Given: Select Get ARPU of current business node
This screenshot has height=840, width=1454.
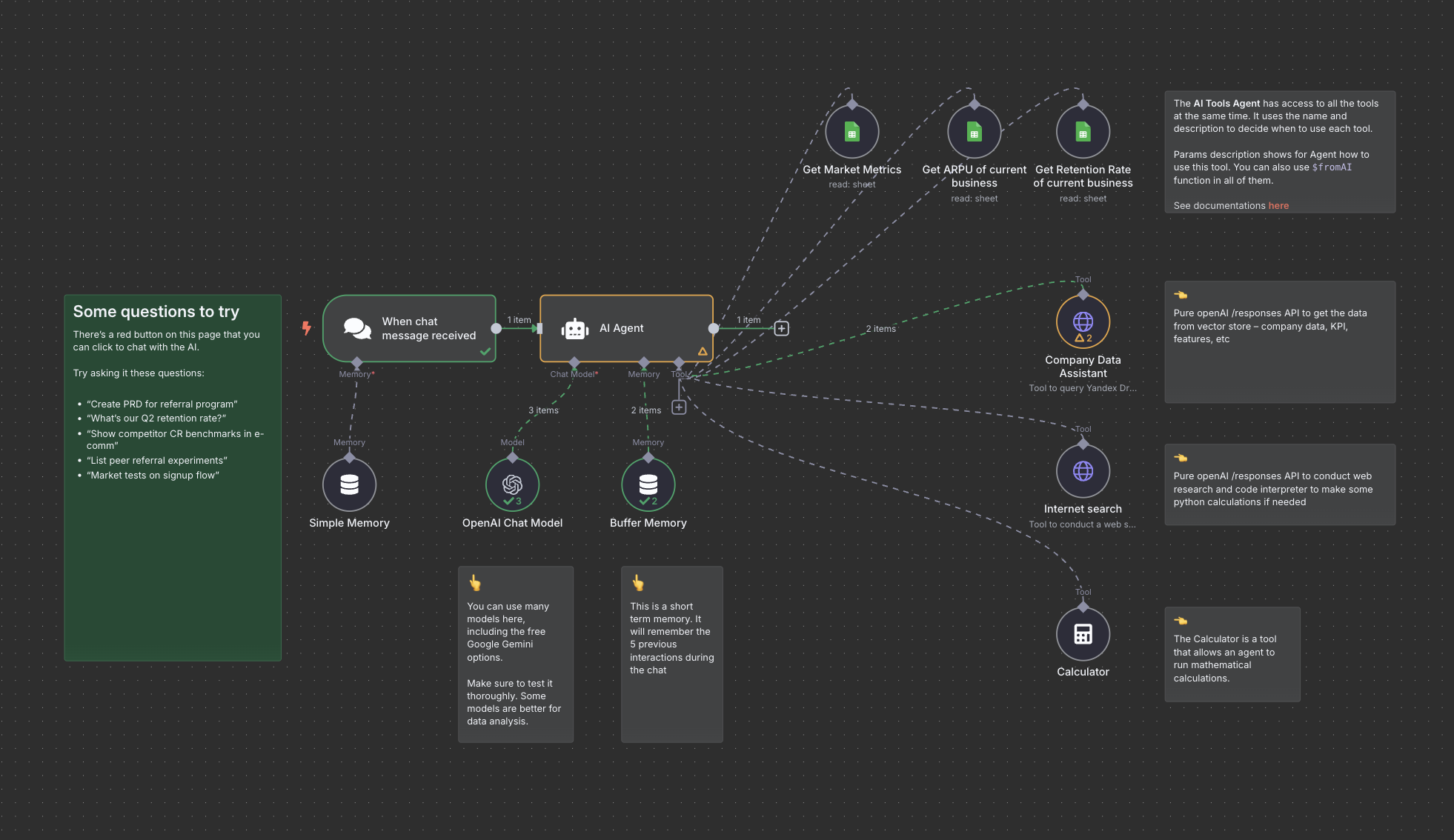Looking at the screenshot, I should coord(974,133).
